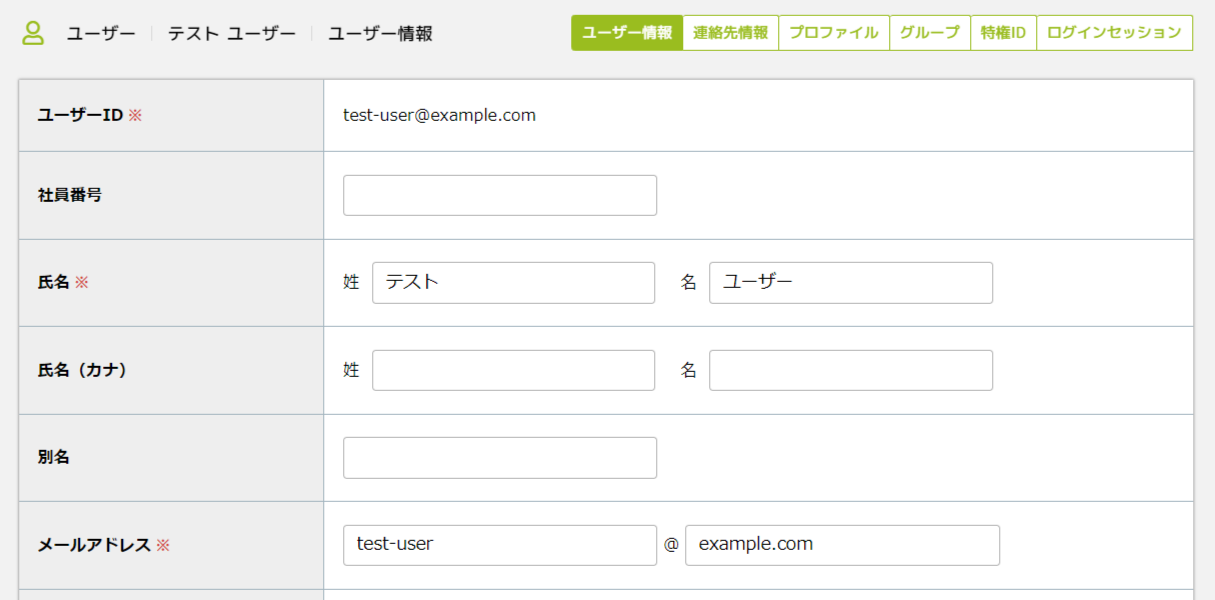Open the ユーザー breadcrumb link
The height and width of the screenshot is (600, 1215).
(x=101, y=34)
